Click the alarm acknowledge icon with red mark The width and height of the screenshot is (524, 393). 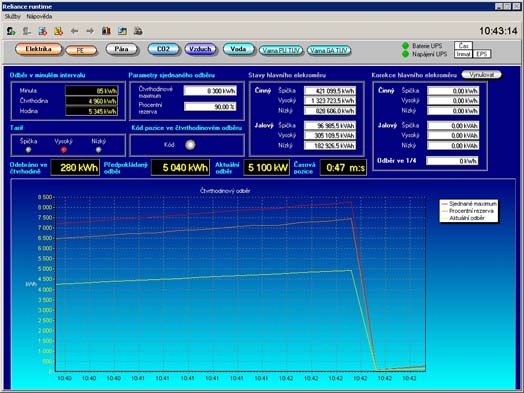coord(42,31)
